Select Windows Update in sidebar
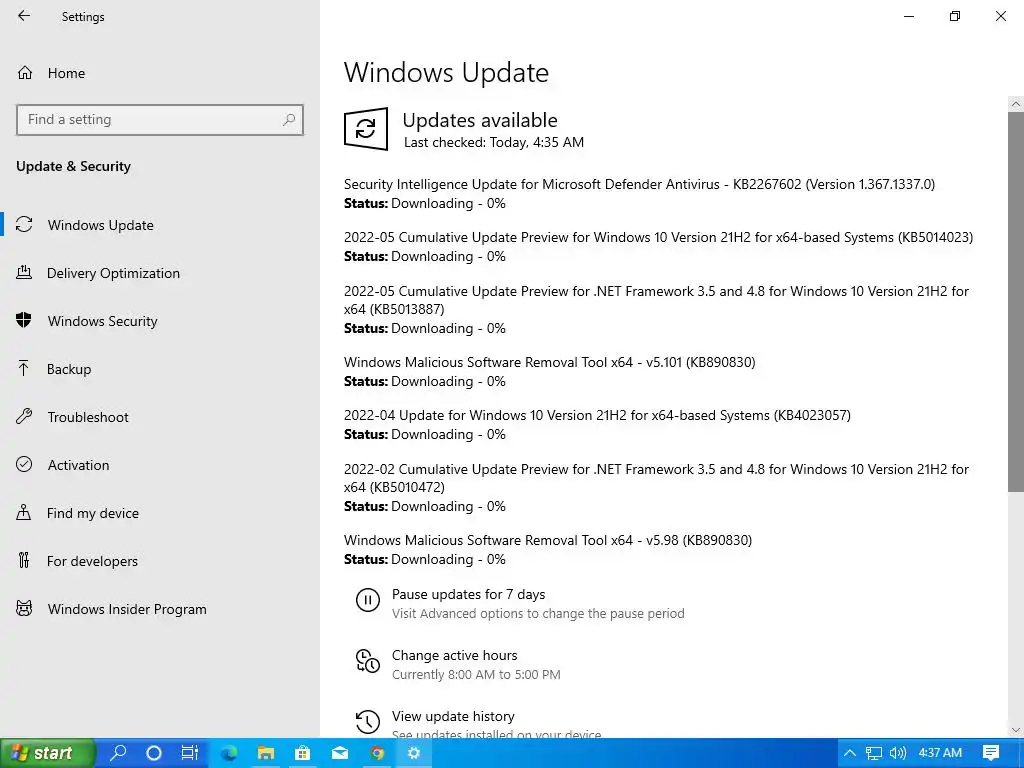 click(101, 225)
